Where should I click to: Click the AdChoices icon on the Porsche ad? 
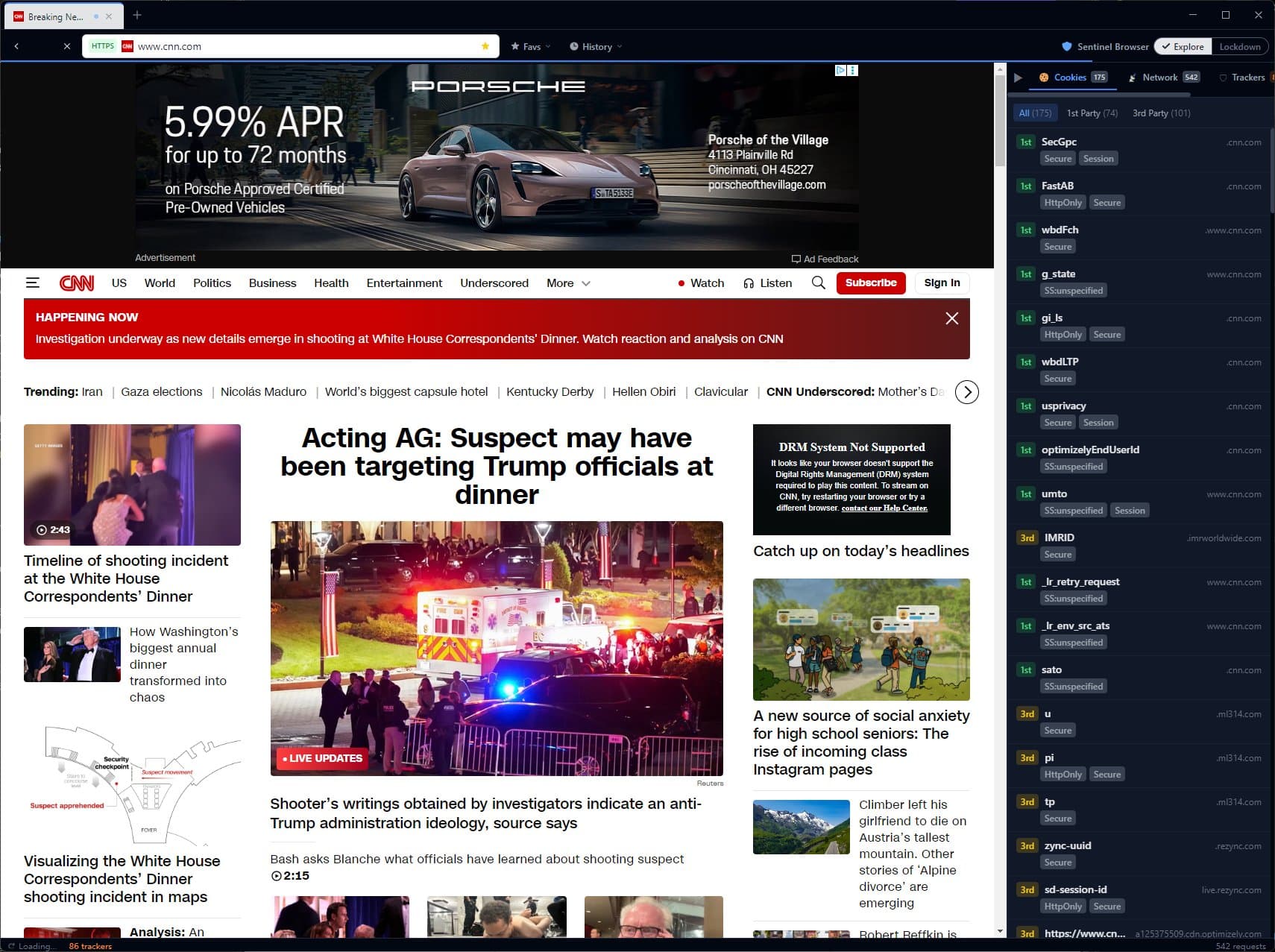click(841, 70)
